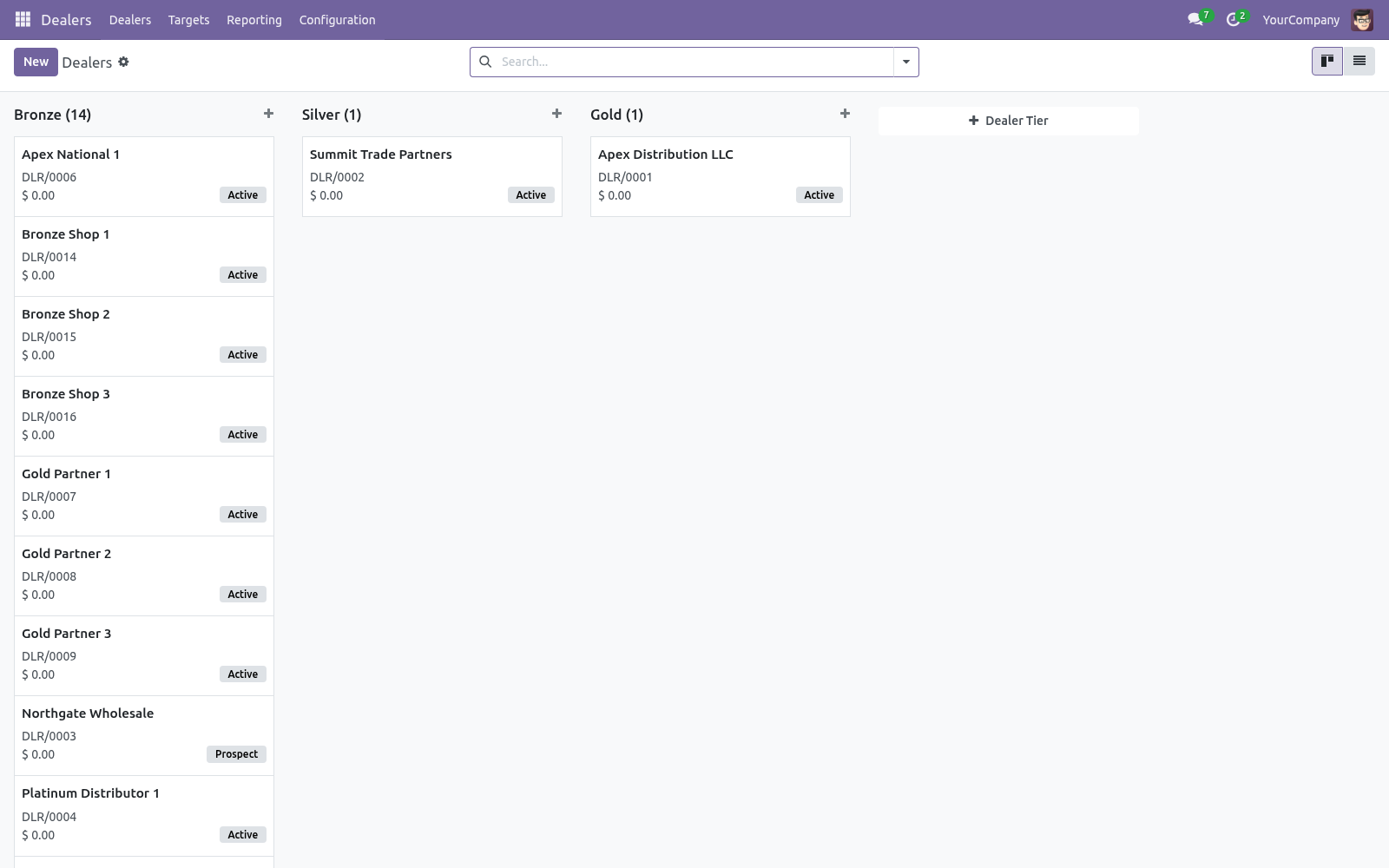Open the Apex Distribution LLC card

pyautogui.click(x=721, y=176)
